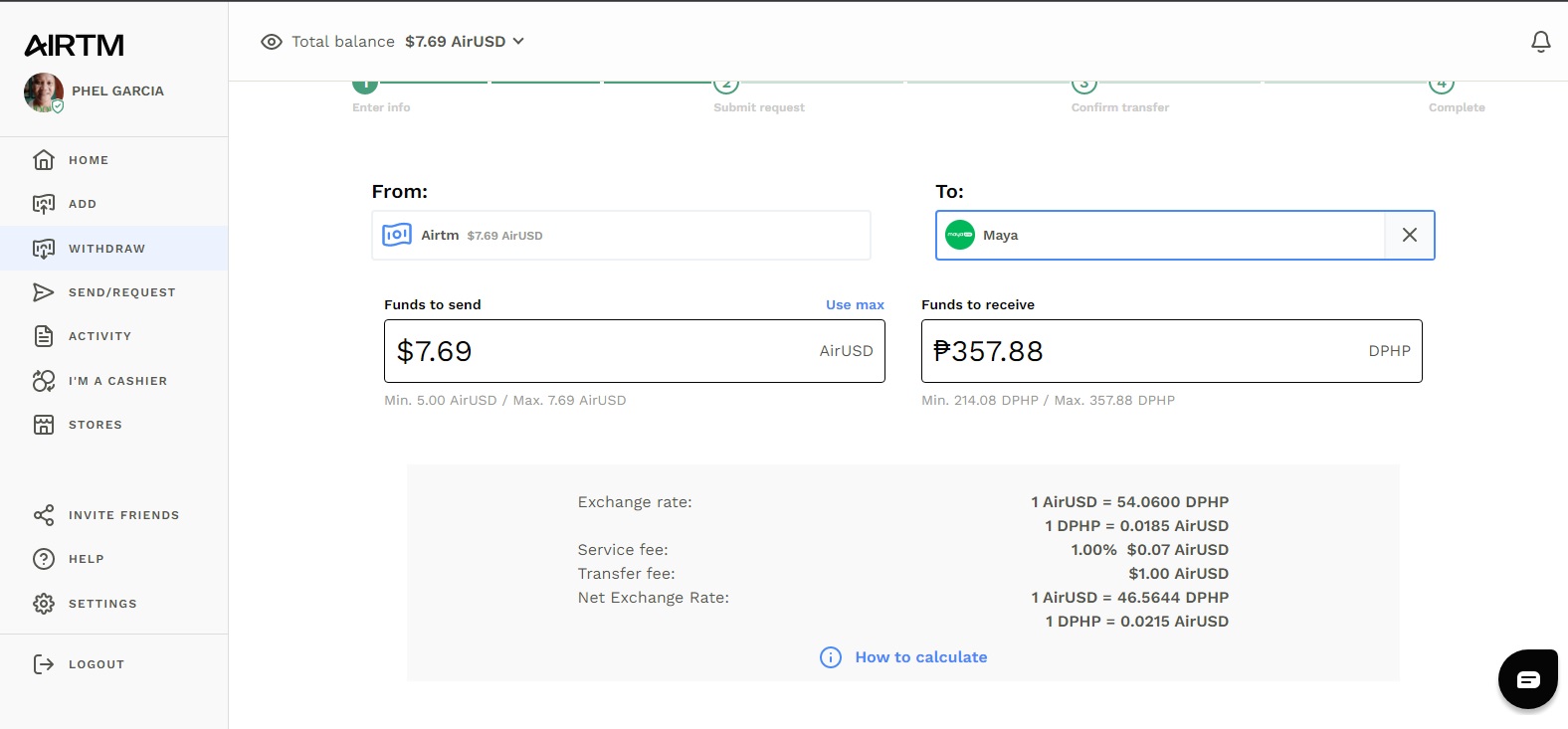This screenshot has height=729, width=1568.
Task: Click the I'm a Cashier icon
Action: [44, 381]
